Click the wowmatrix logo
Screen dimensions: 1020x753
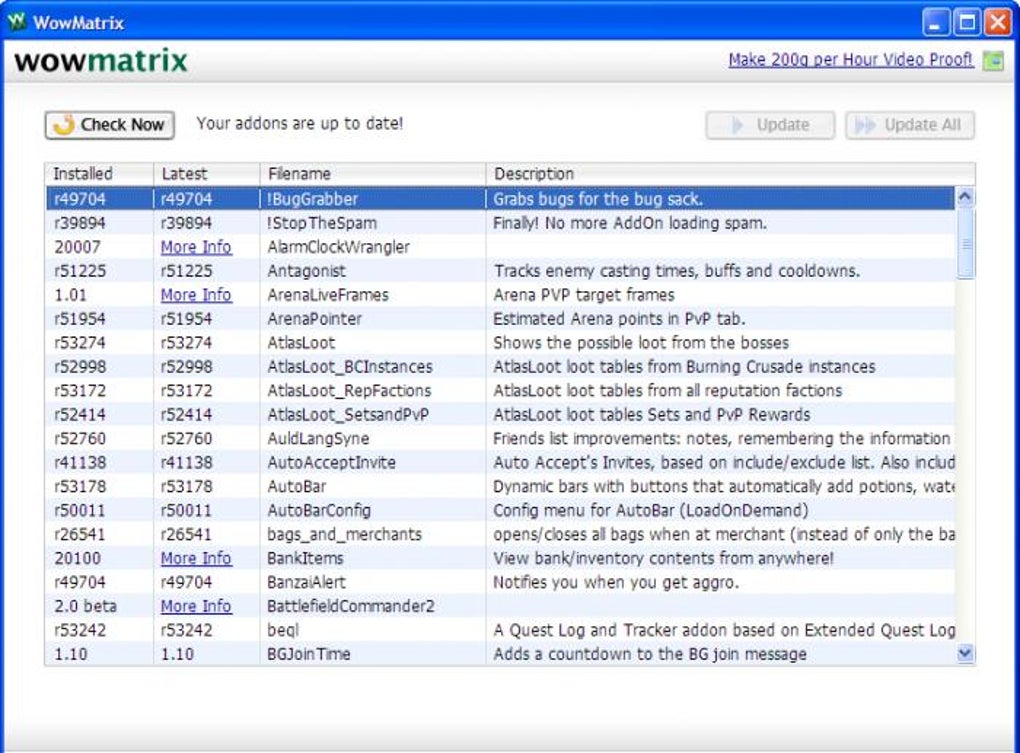[101, 60]
